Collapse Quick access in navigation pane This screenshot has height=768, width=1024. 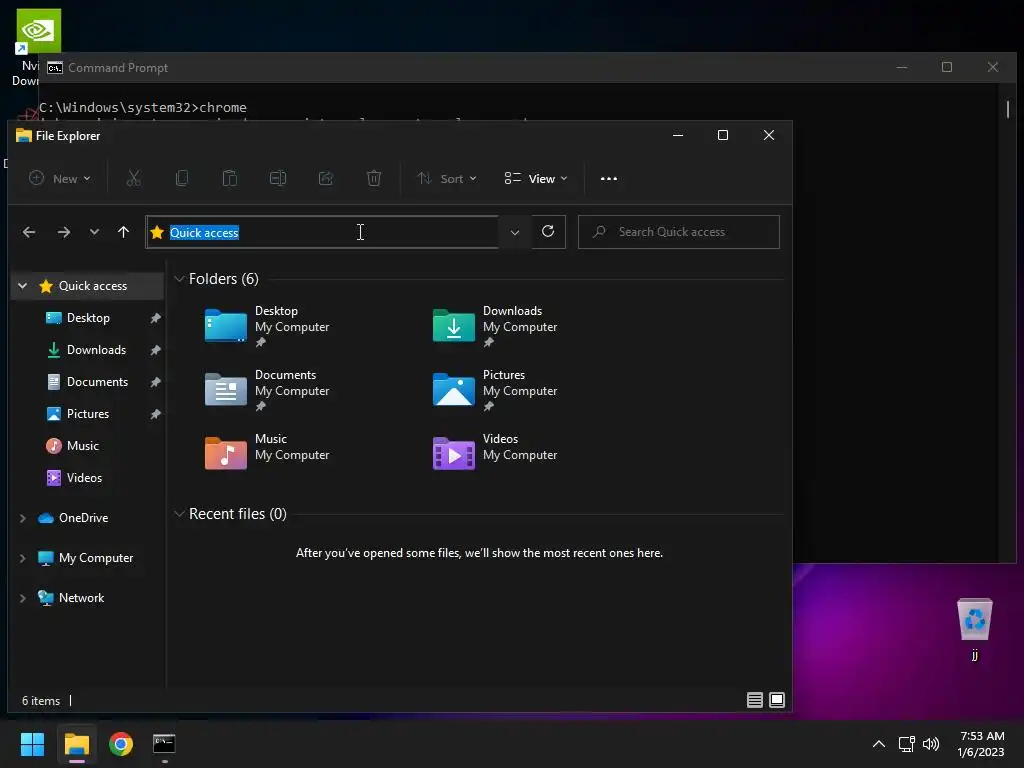click(x=23, y=286)
